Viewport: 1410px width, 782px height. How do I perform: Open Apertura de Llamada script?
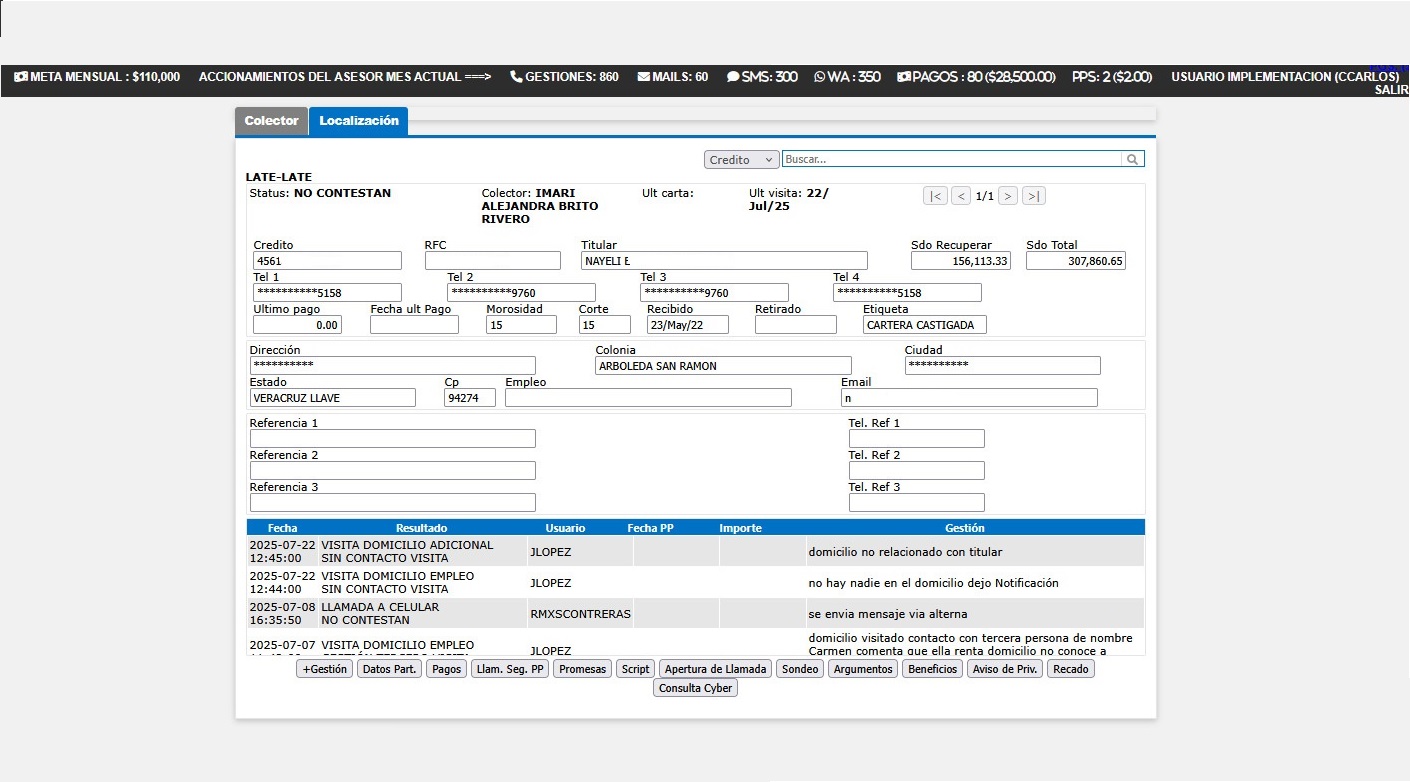coord(715,669)
